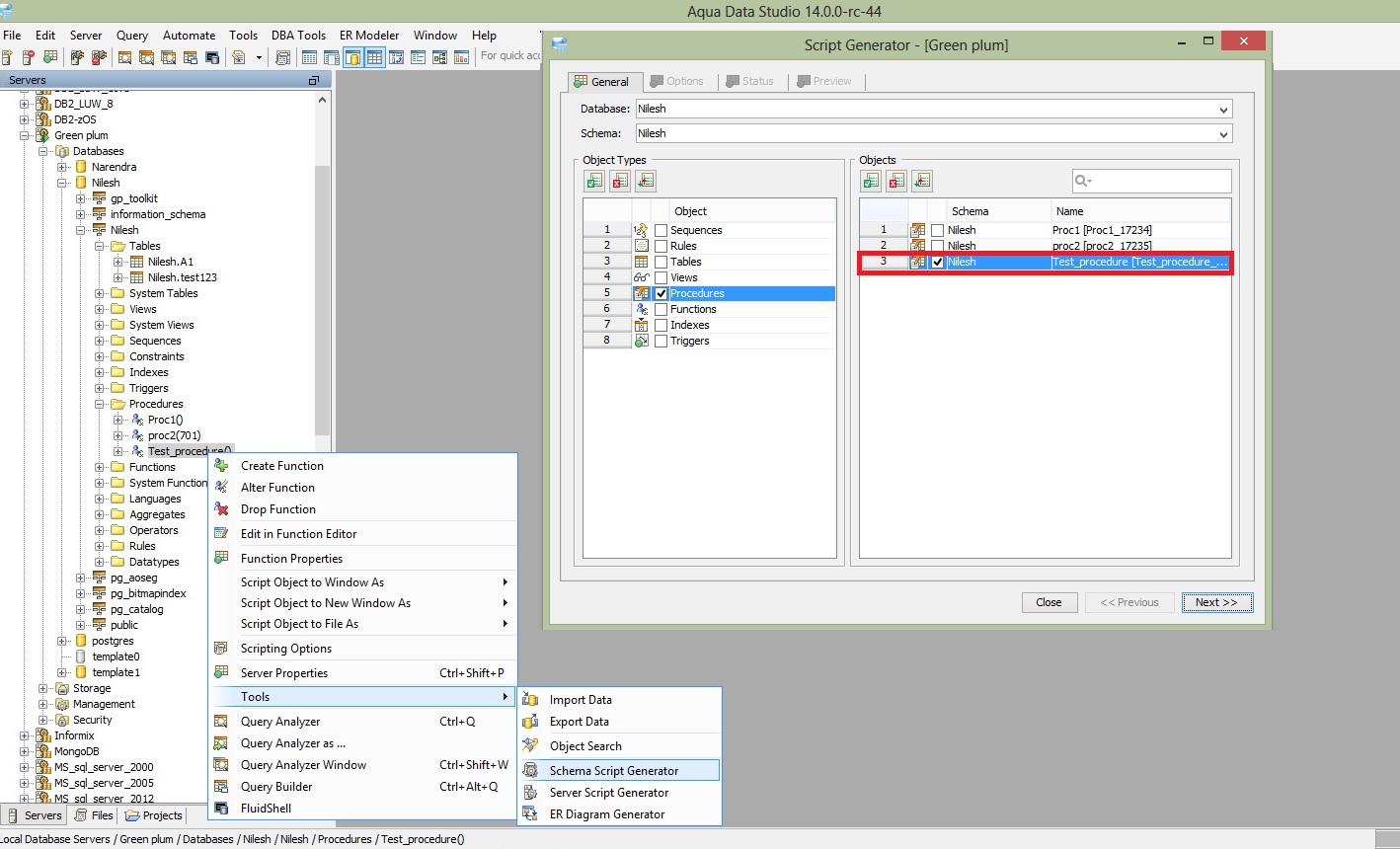Expand the Storage node in tree

[42, 688]
